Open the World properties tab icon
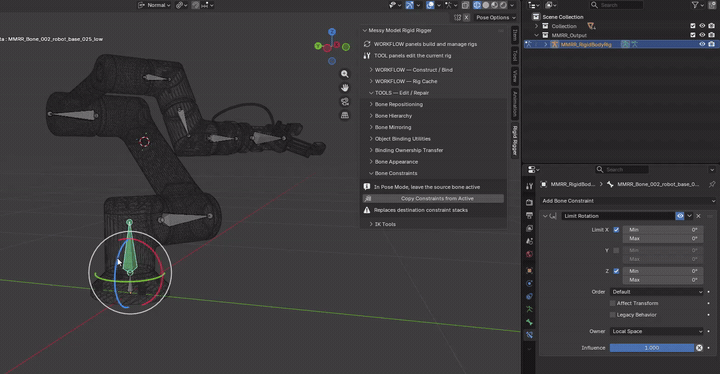720x374 pixels. pyautogui.click(x=529, y=254)
